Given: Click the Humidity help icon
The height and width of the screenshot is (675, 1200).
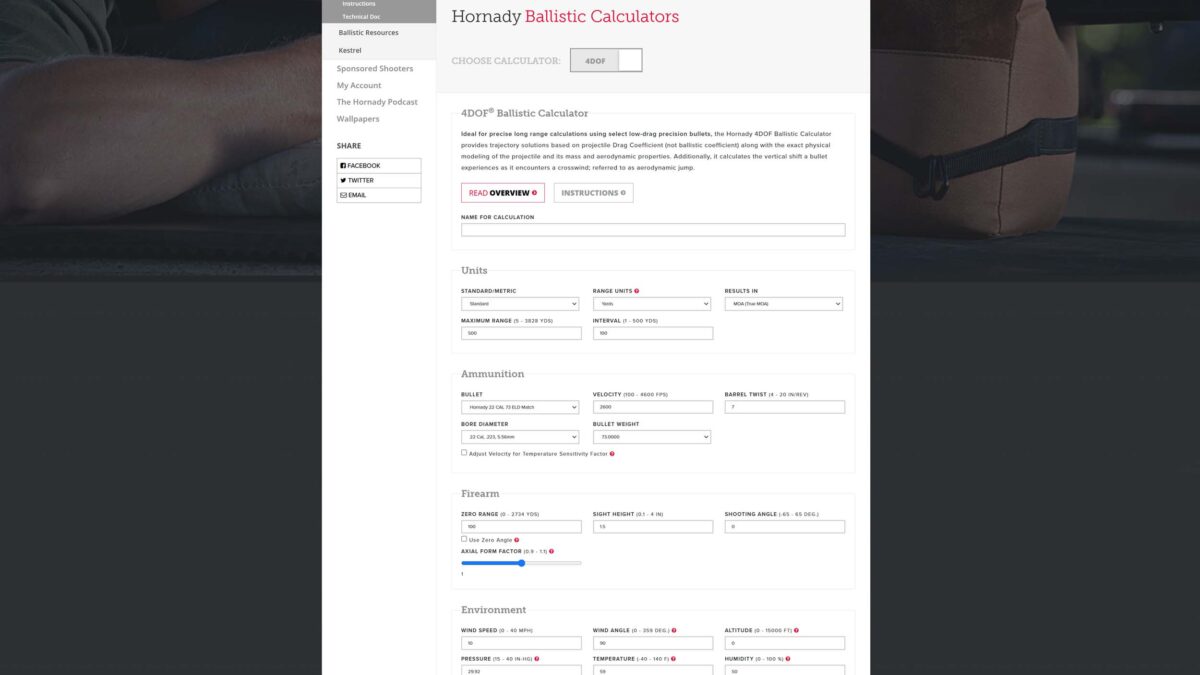Looking at the screenshot, I should (x=788, y=659).
